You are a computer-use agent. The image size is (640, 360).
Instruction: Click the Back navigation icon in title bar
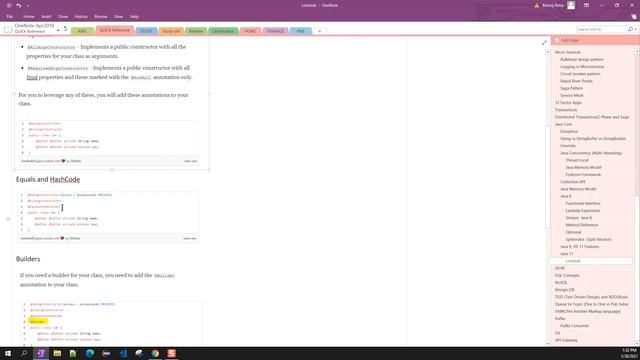click(x=9, y=5)
